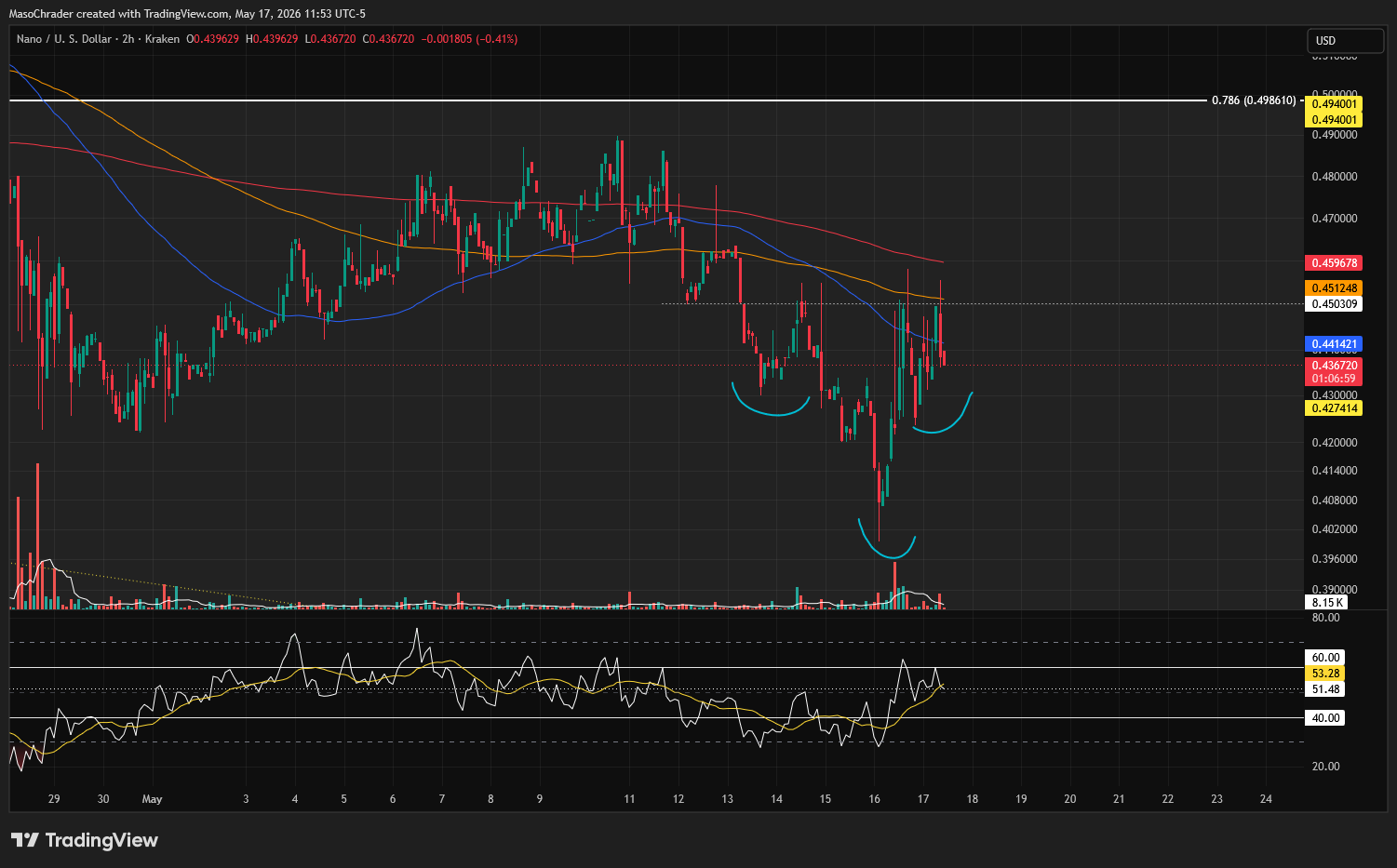
Task: Click the 8.15 K volume label
Action: point(1326,603)
